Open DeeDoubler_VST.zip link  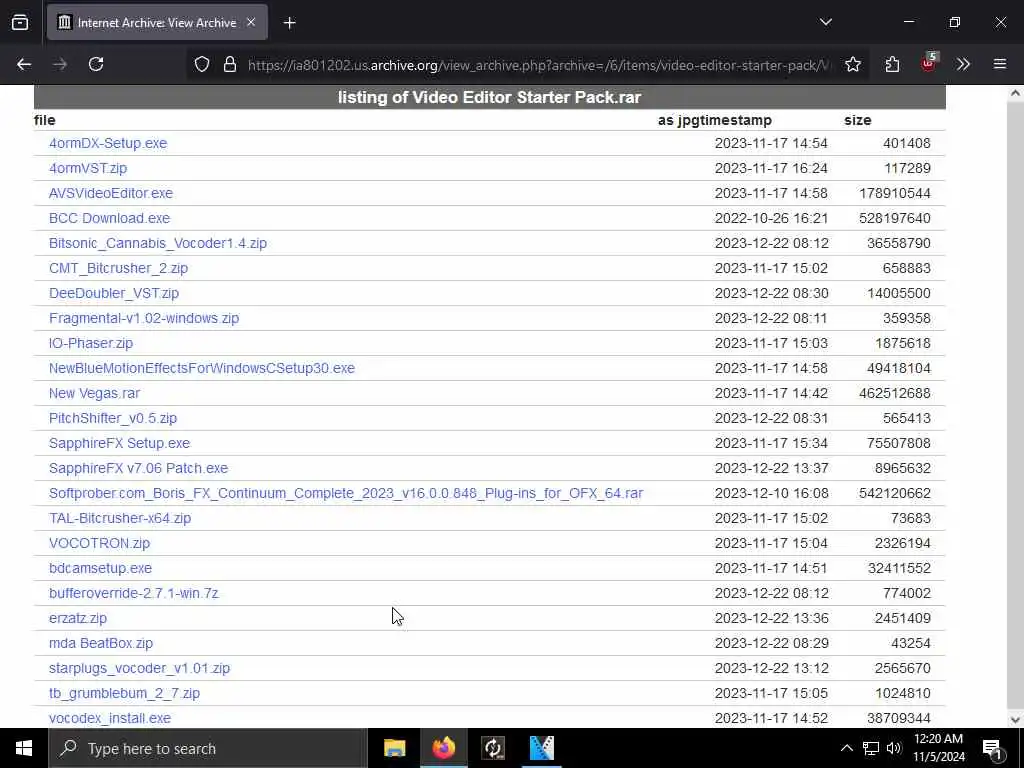coord(114,293)
